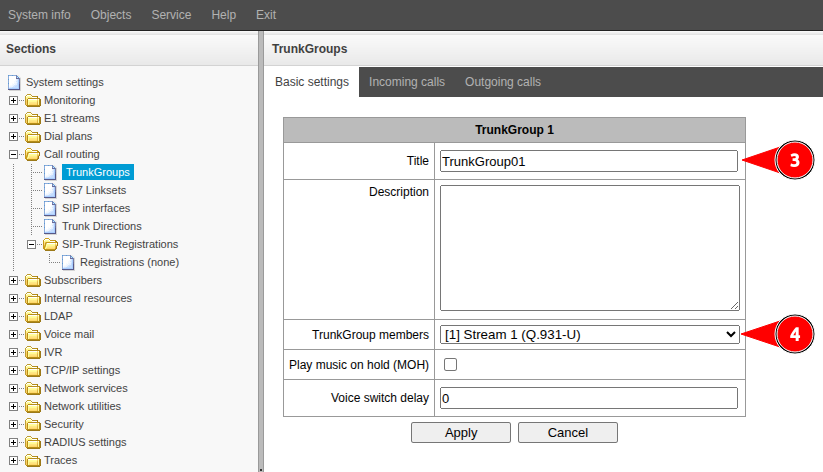The height and width of the screenshot is (472, 823).
Task: Expand the E1 streams tree node
Action: (14, 118)
